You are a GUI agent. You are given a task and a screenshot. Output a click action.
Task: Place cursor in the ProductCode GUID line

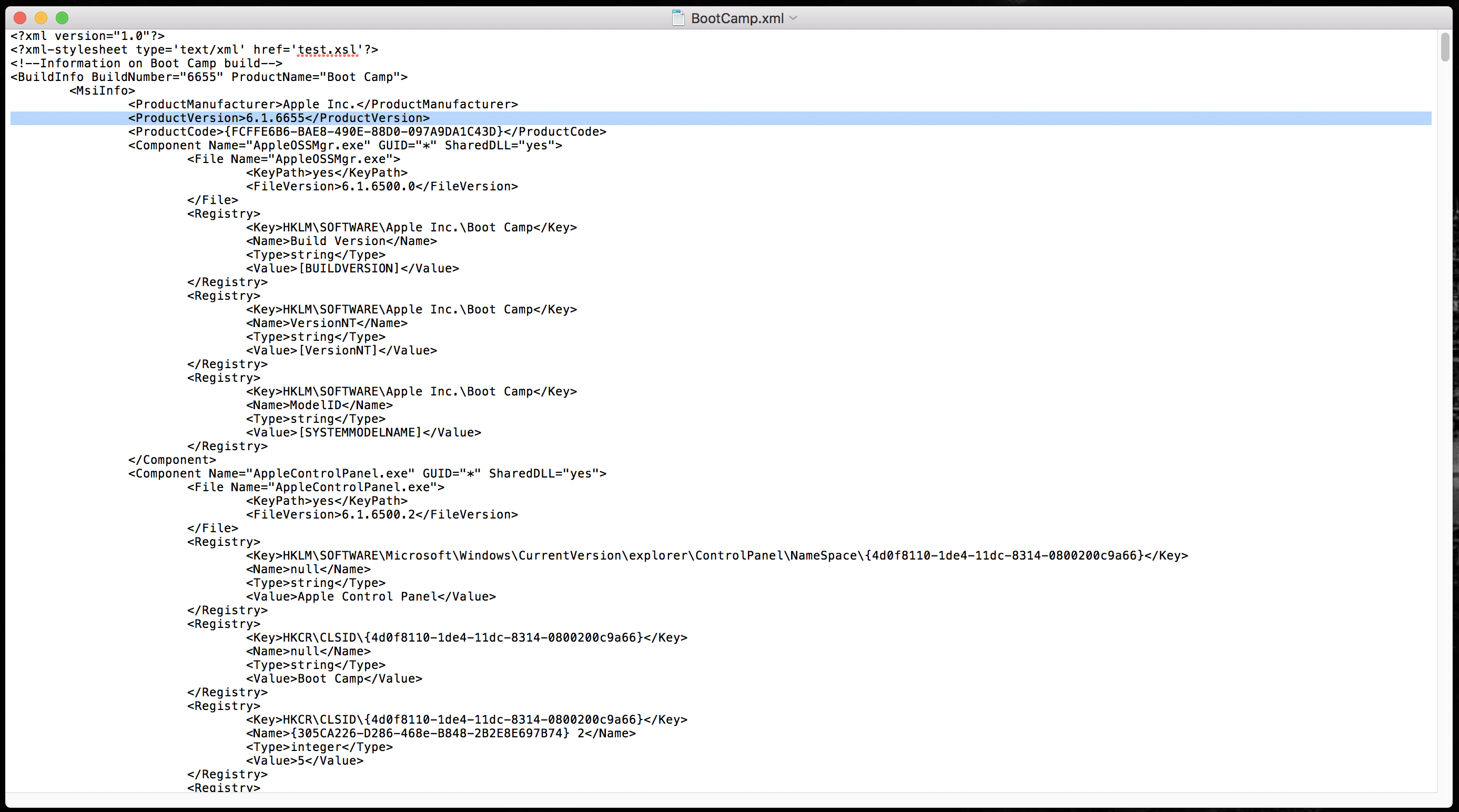367,132
